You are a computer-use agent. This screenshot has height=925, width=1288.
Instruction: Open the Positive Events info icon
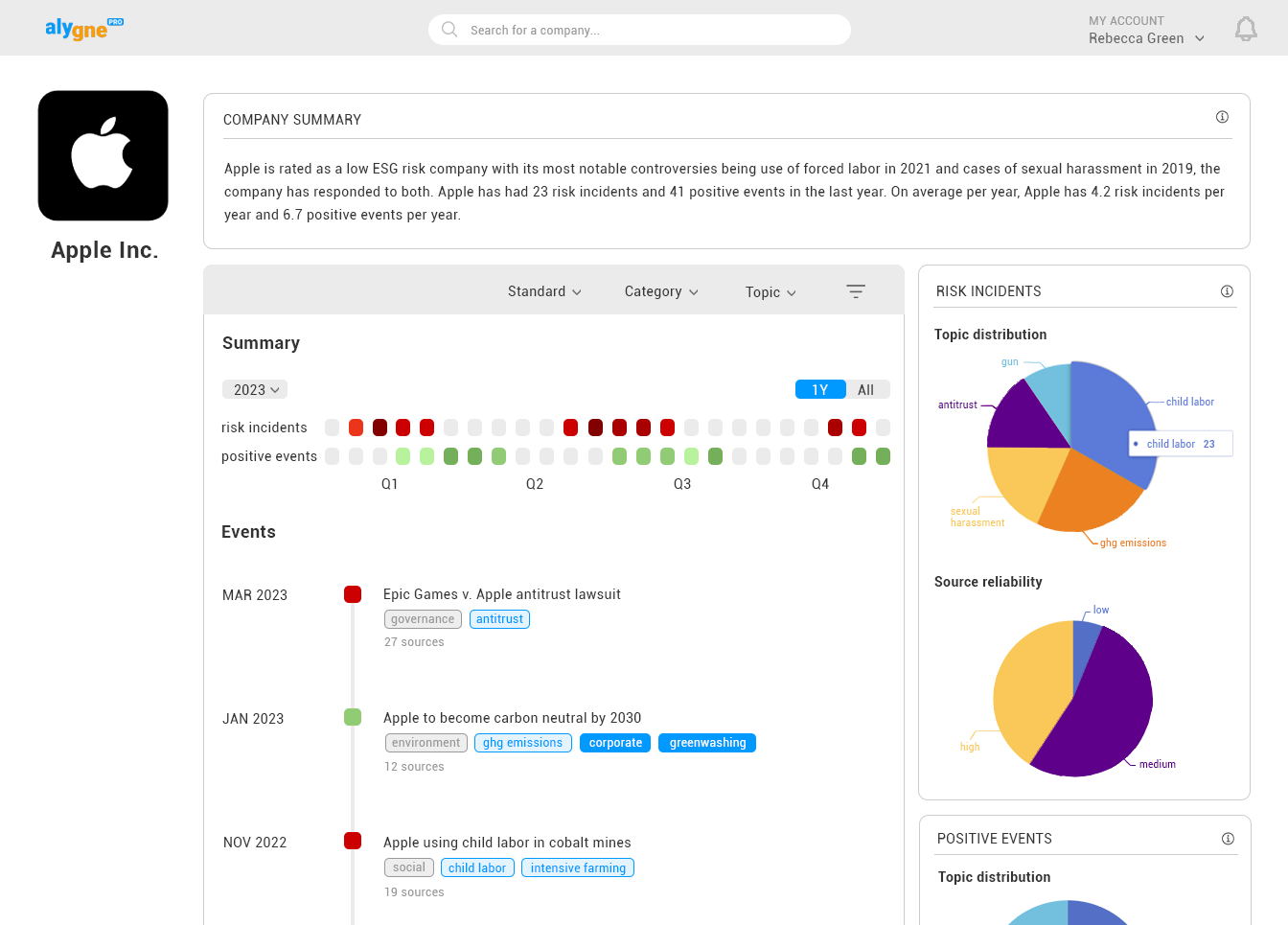pyautogui.click(x=1228, y=839)
